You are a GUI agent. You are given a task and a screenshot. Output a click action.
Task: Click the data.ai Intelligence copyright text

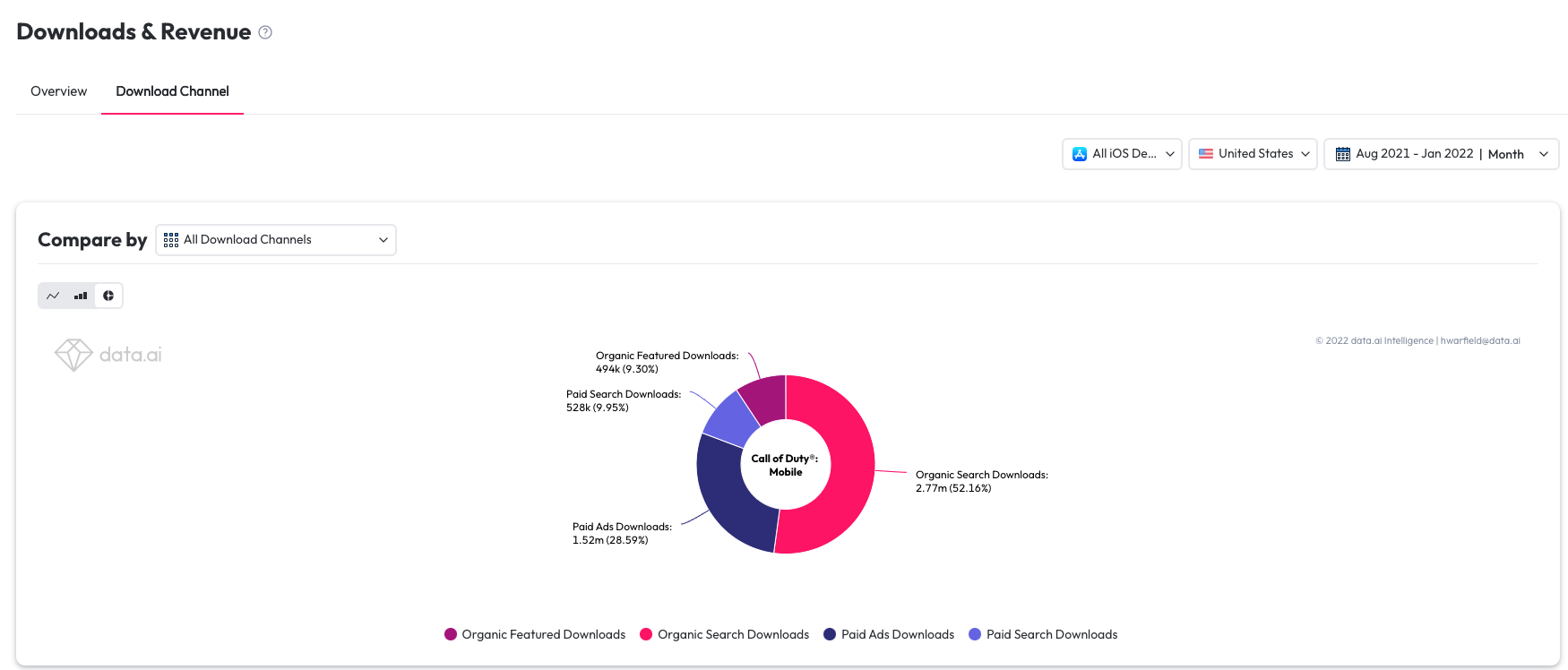click(x=1417, y=341)
